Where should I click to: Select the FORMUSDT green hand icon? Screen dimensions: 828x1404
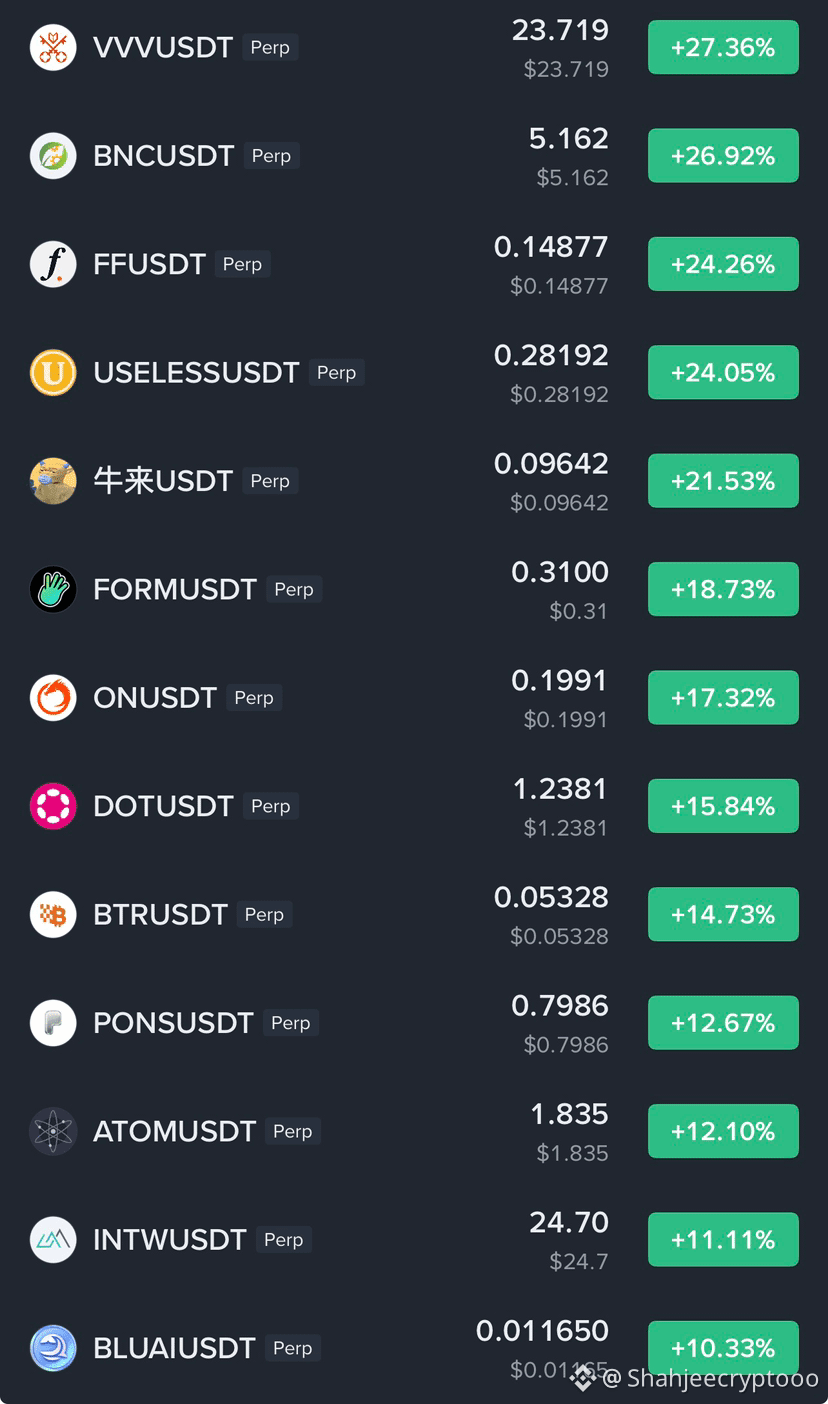(53, 589)
